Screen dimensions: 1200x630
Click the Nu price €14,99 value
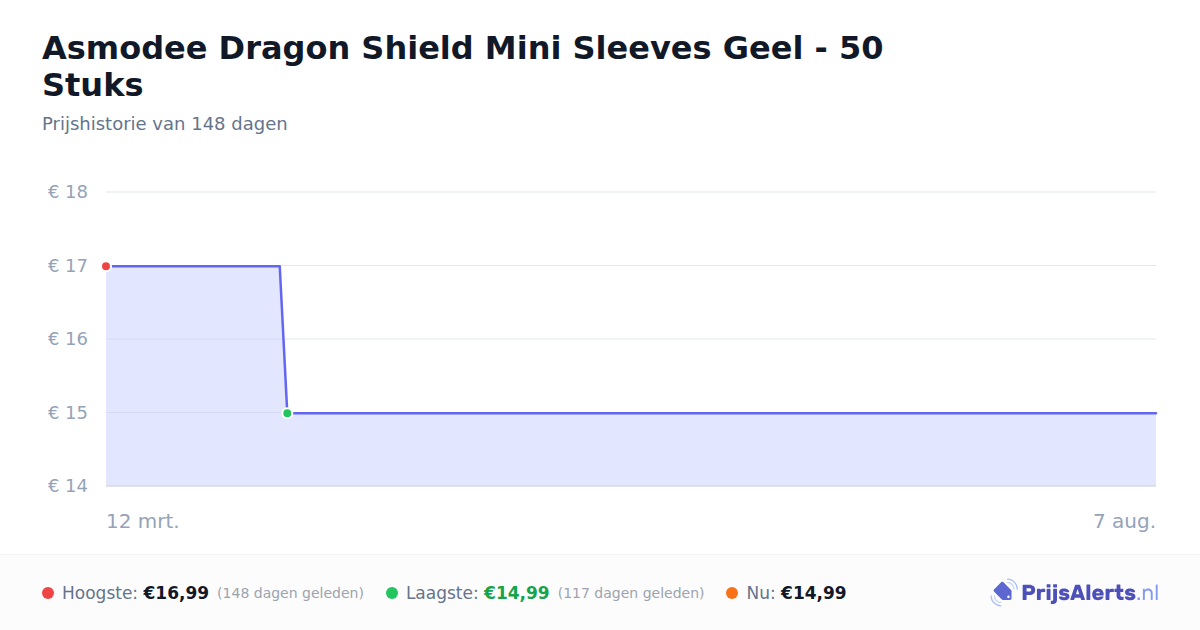[813, 593]
